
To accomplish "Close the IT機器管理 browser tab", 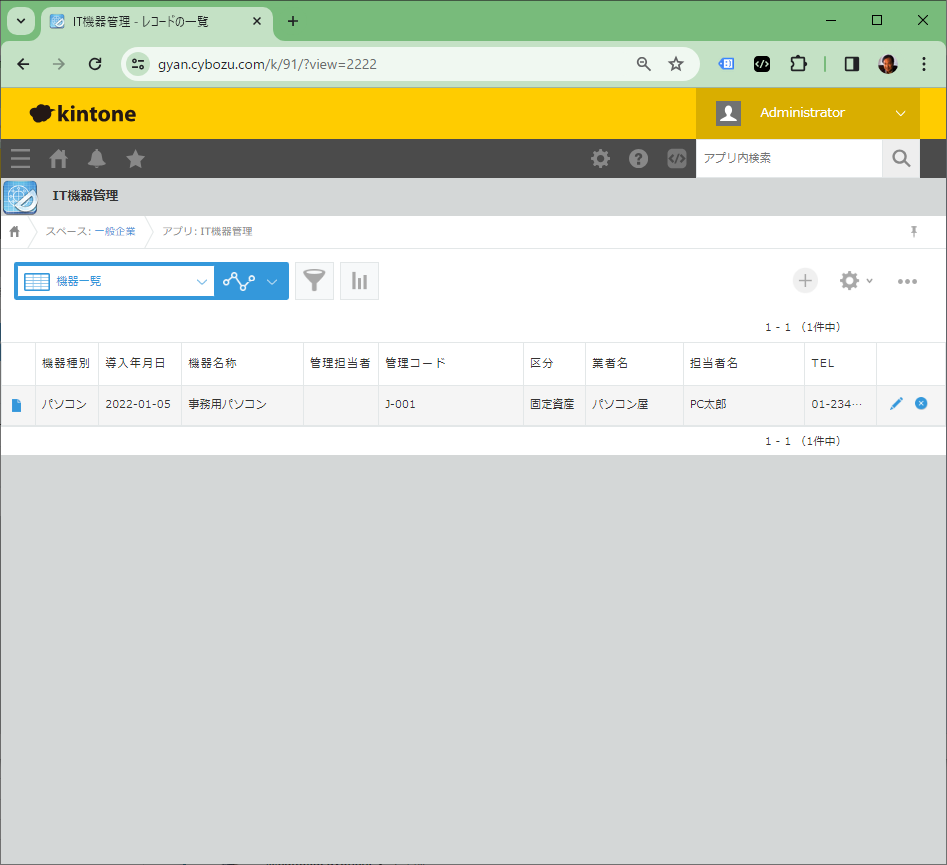I will tap(257, 21).
